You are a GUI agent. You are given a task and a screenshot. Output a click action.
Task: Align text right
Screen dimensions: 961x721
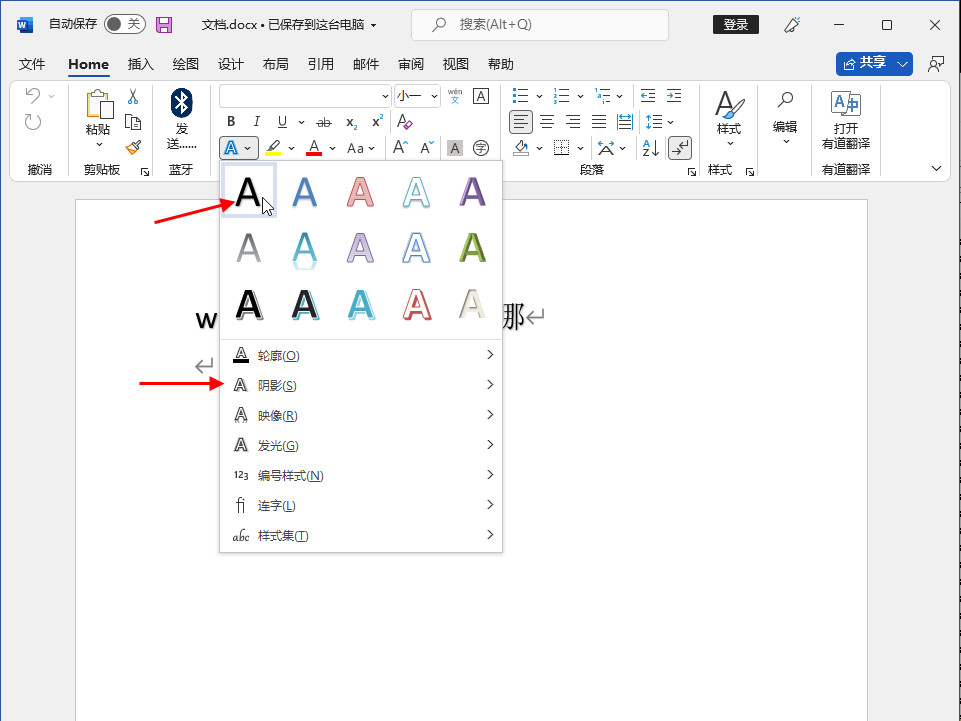tap(573, 122)
